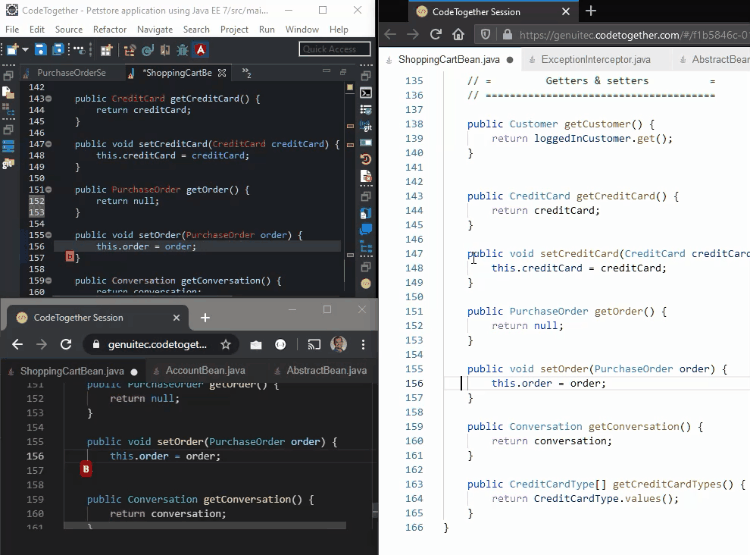Open the Navigate menu in Eclipse
The height and width of the screenshot is (555, 750).
(155, 30)
